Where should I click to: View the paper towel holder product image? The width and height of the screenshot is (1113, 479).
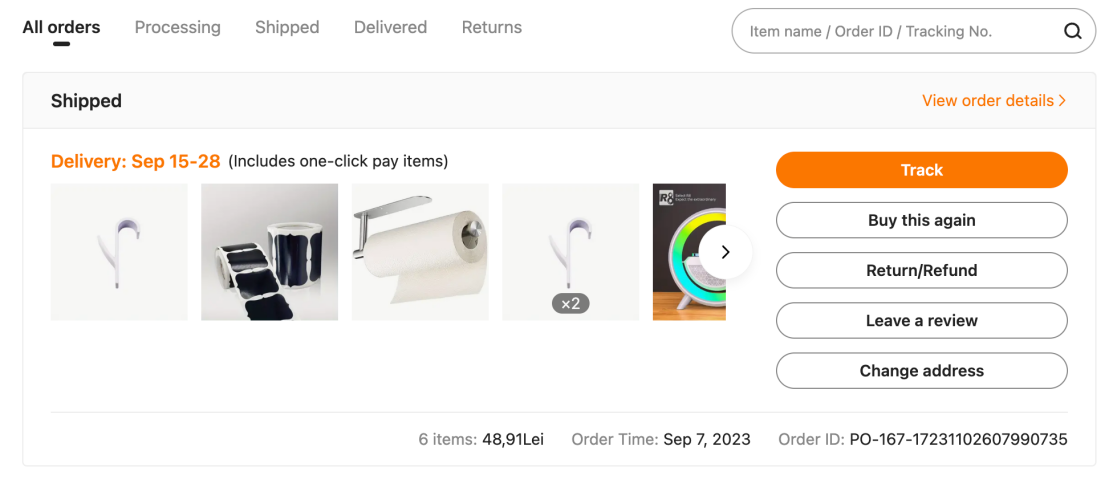point(420,252)
